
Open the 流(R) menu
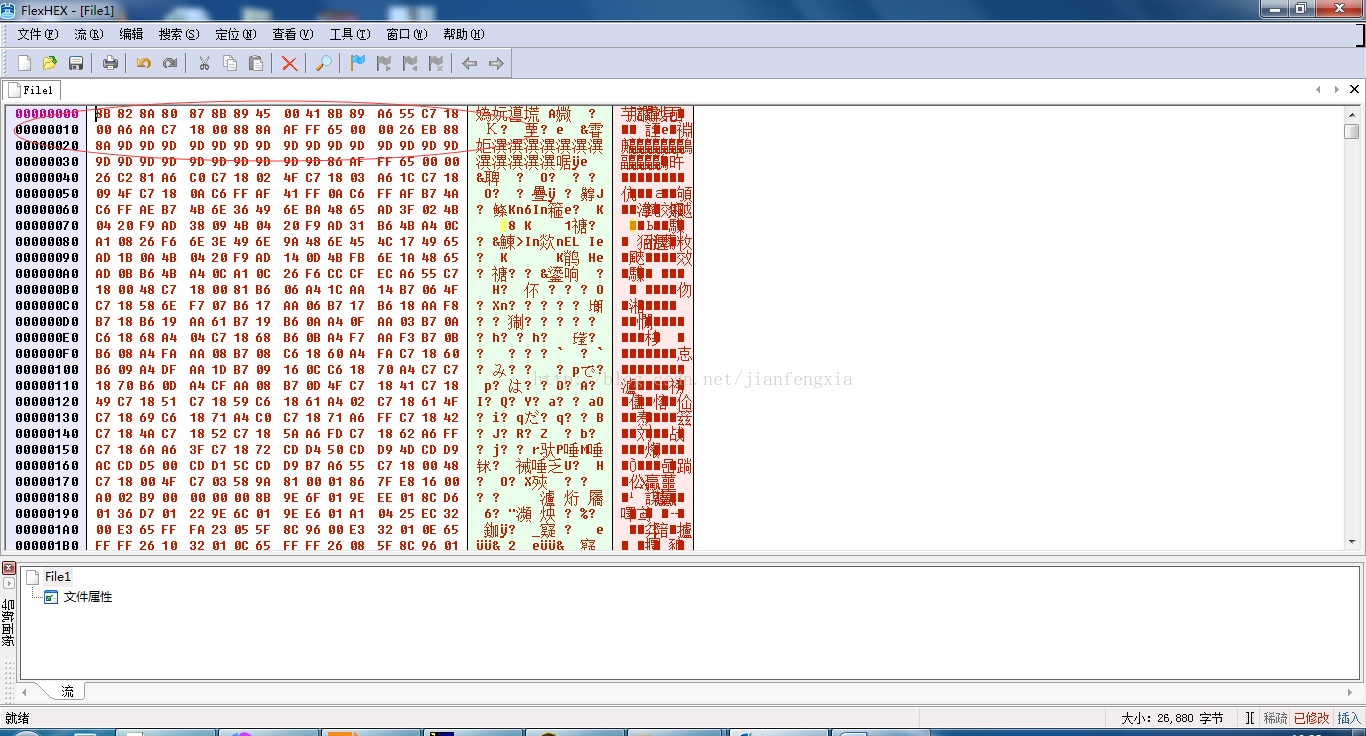89,34
